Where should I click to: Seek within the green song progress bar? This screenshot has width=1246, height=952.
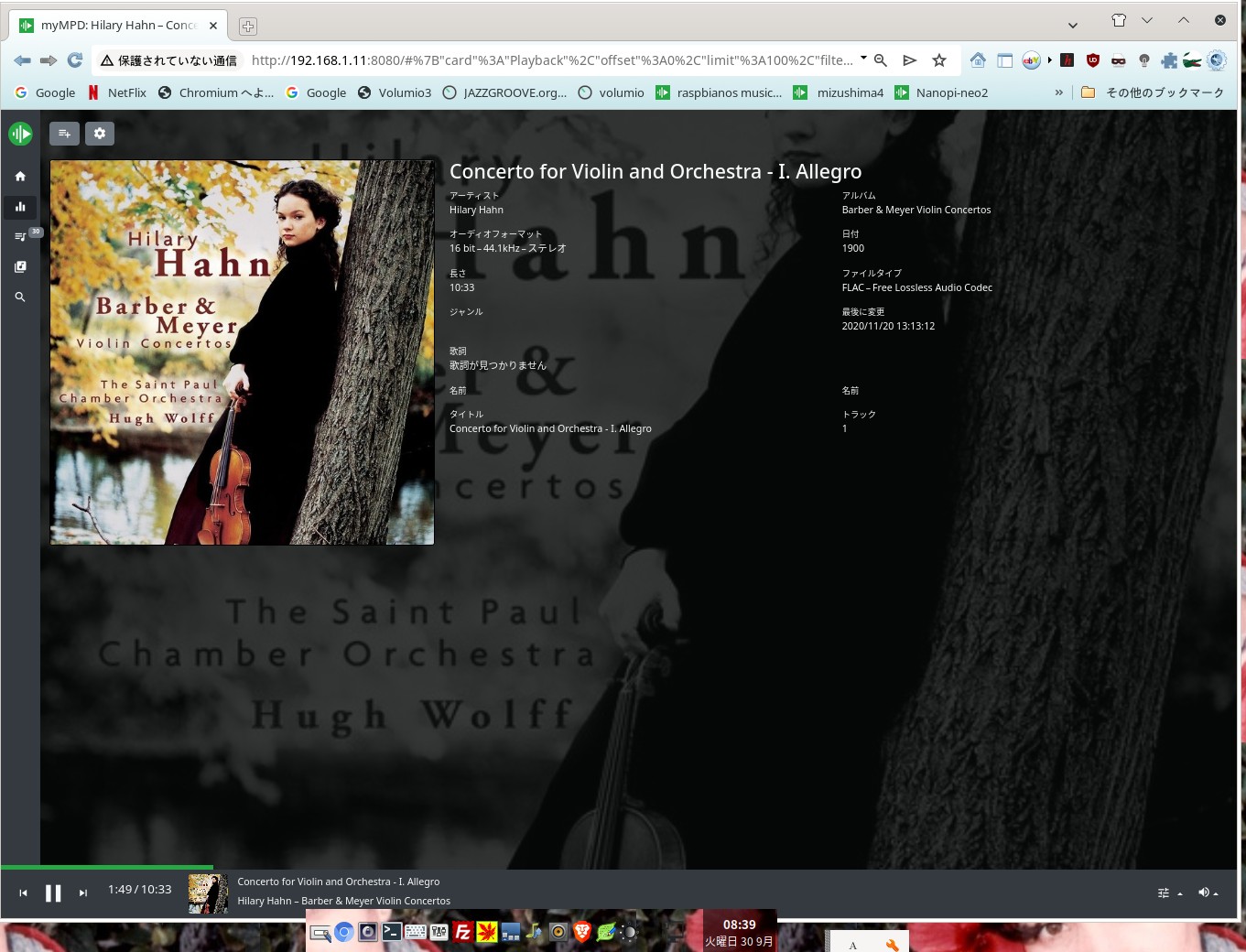pos(106,867)
